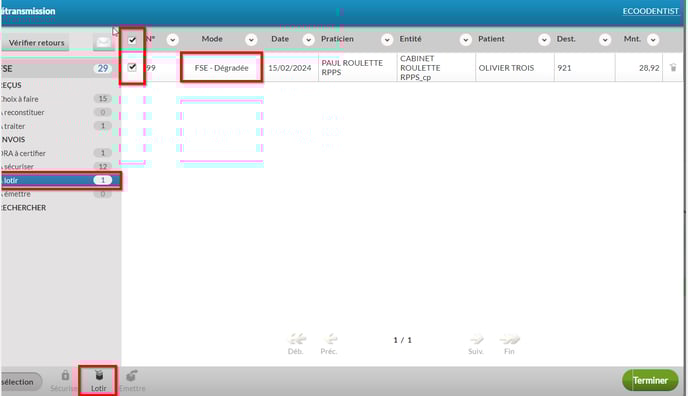Click the Vérifier retours button
The height and width of the screenshot is (396, 688).
tap(36, 43)
